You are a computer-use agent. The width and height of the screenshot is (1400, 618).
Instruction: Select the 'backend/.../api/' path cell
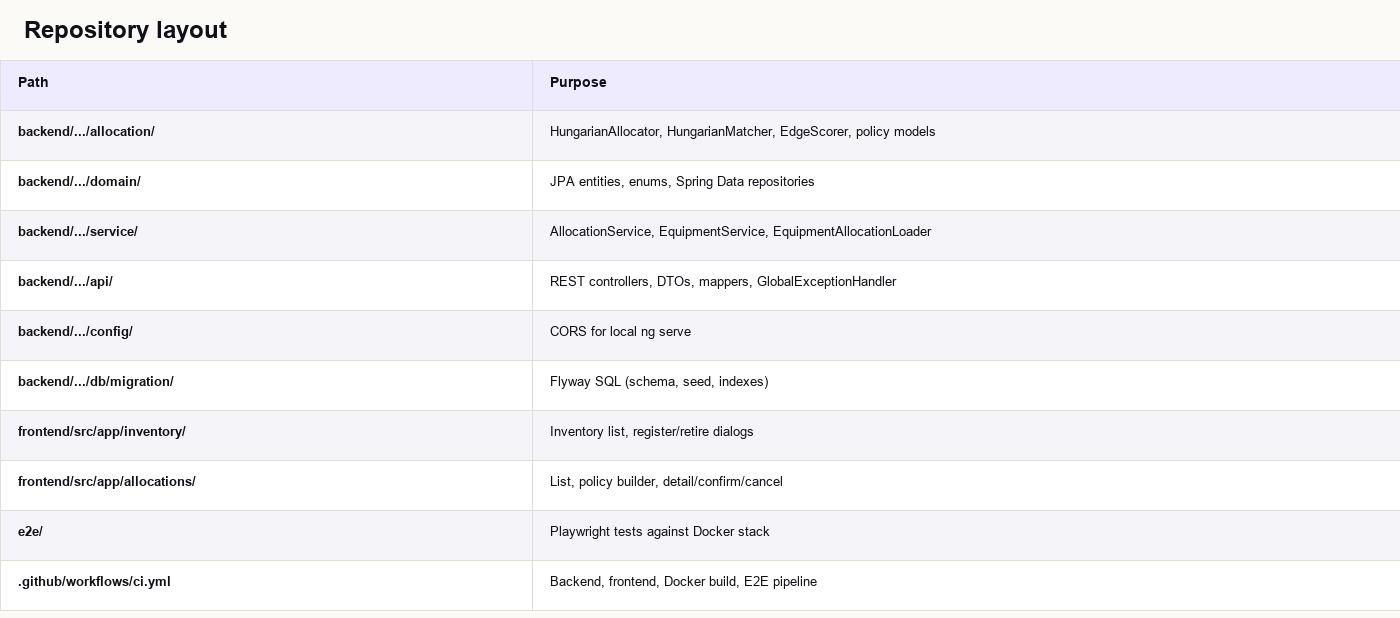point(266,285)
